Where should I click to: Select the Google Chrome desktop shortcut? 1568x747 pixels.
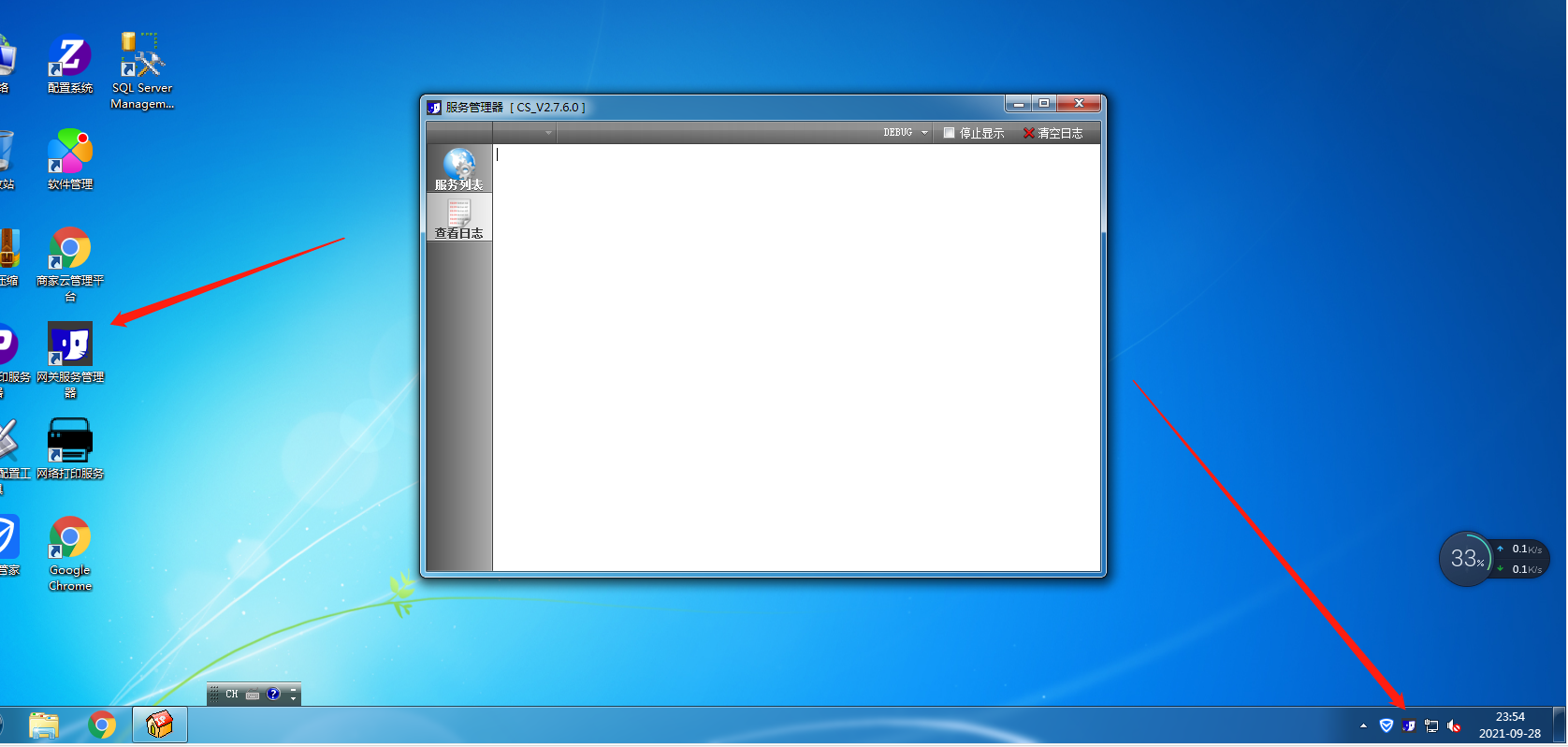click(x=70, y=553)
